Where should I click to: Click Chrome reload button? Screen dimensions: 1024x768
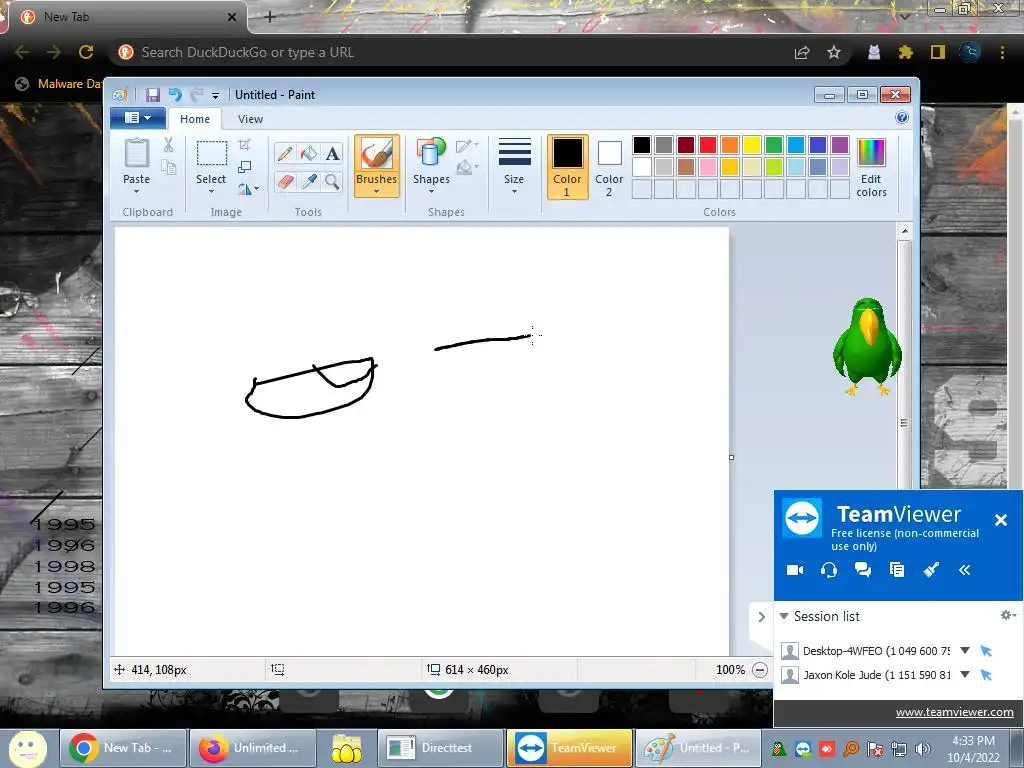[x=86, y=52]
